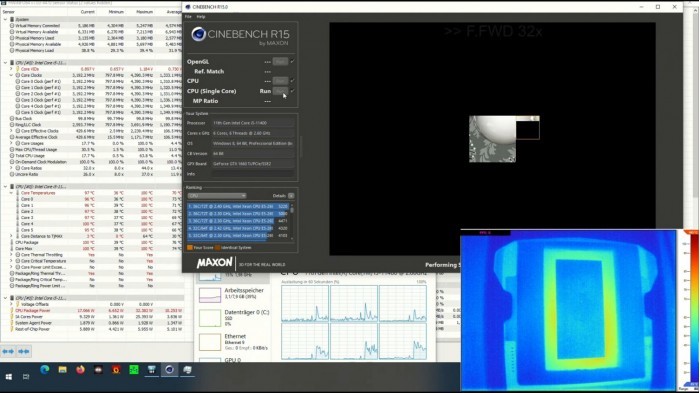The image size is (700, 393).
Task: Run the CPU benchmark test
Action: click(x=280, y=81)
